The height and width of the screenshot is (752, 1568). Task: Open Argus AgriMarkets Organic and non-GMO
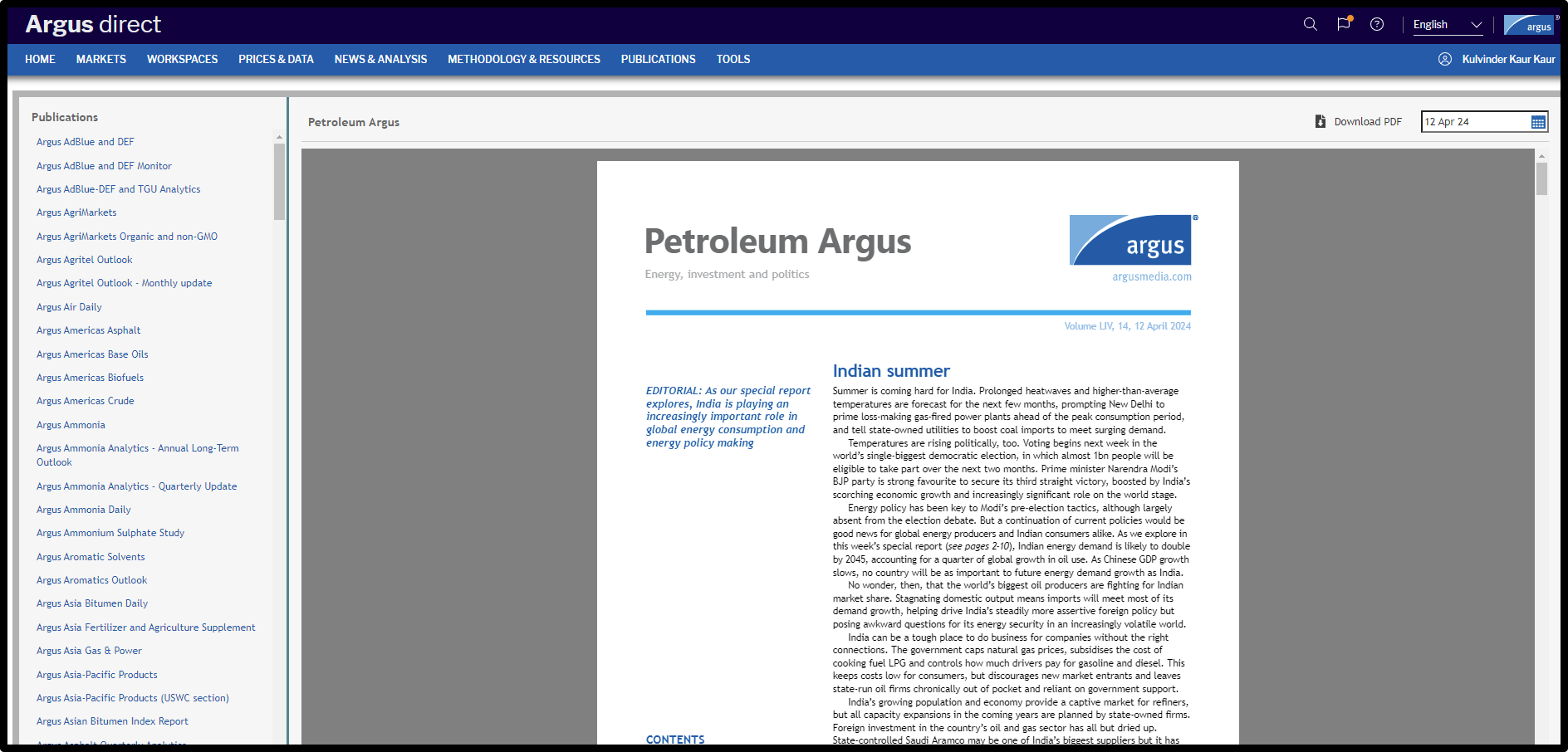coord(127,237)
